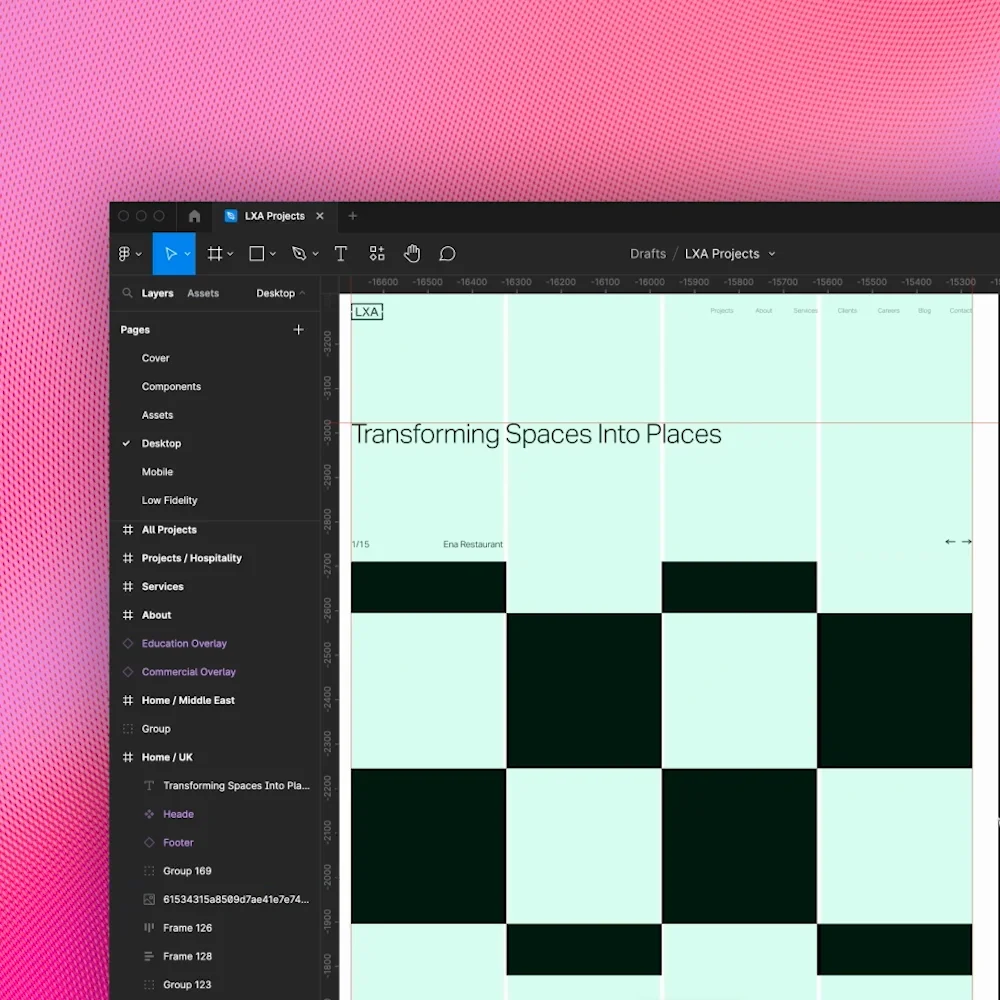Add a new page
Image resolution: width=1000 pixels, height=1000 pixels.
point(298,330)
